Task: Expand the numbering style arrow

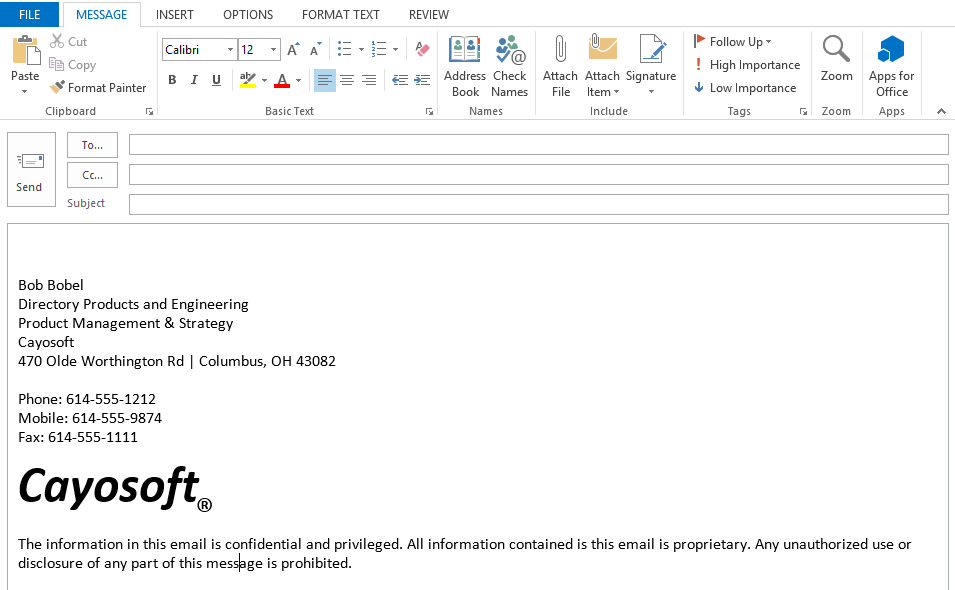Action: point(395,49)
